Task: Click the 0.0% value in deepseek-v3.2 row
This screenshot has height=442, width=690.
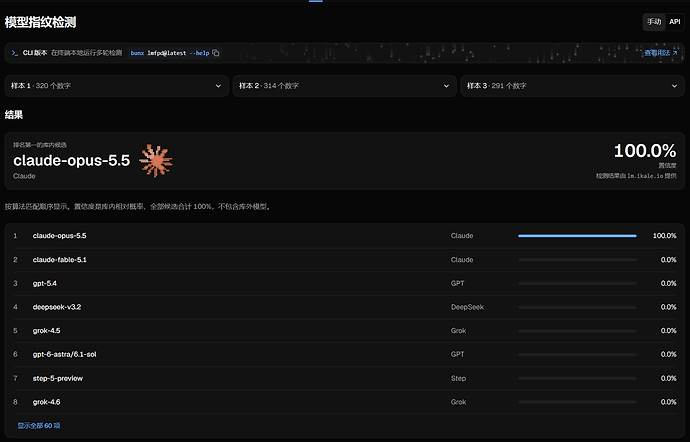Action: point(668,307)
